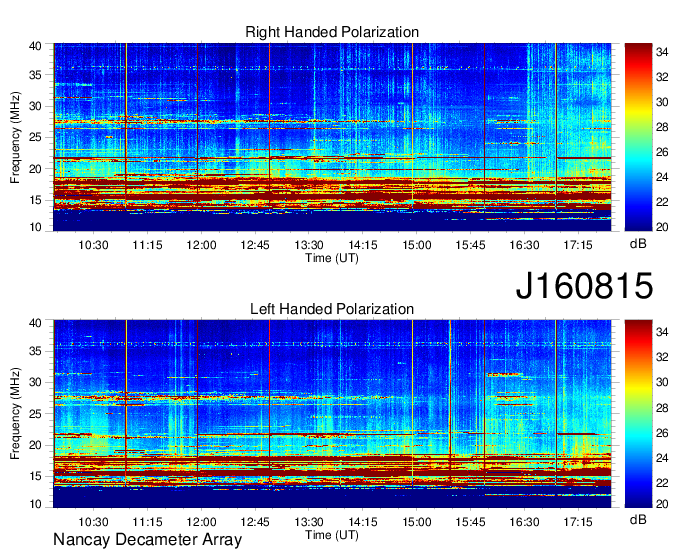Click the 17:15 time tick under Left Handed plot

[578, 522]
